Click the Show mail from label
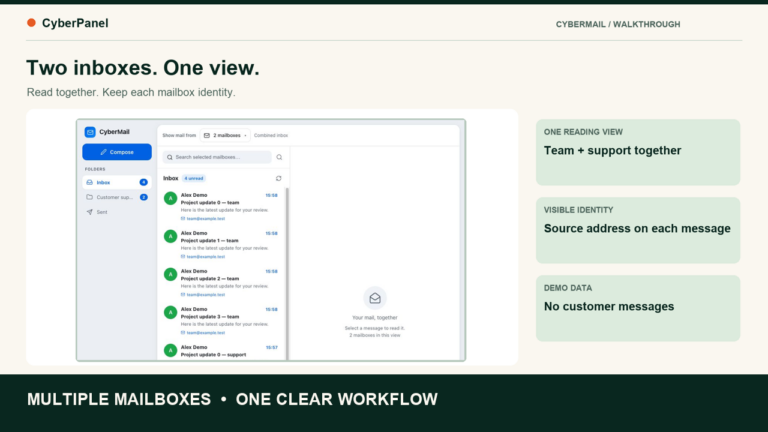The width and height of the screenshot is (768, 432). tap(179, 135)
